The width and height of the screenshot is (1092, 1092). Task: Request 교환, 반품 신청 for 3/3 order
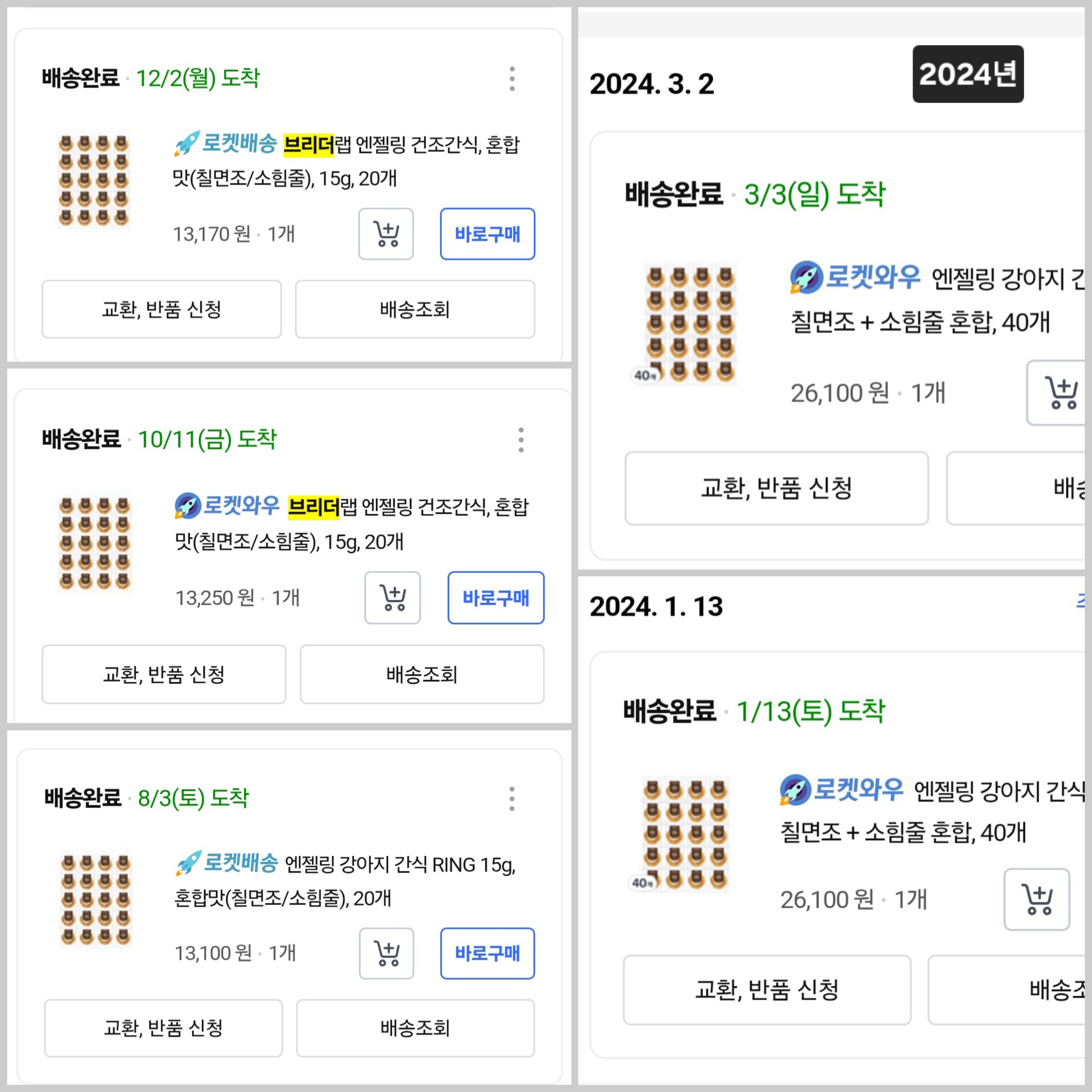(776, 488)
